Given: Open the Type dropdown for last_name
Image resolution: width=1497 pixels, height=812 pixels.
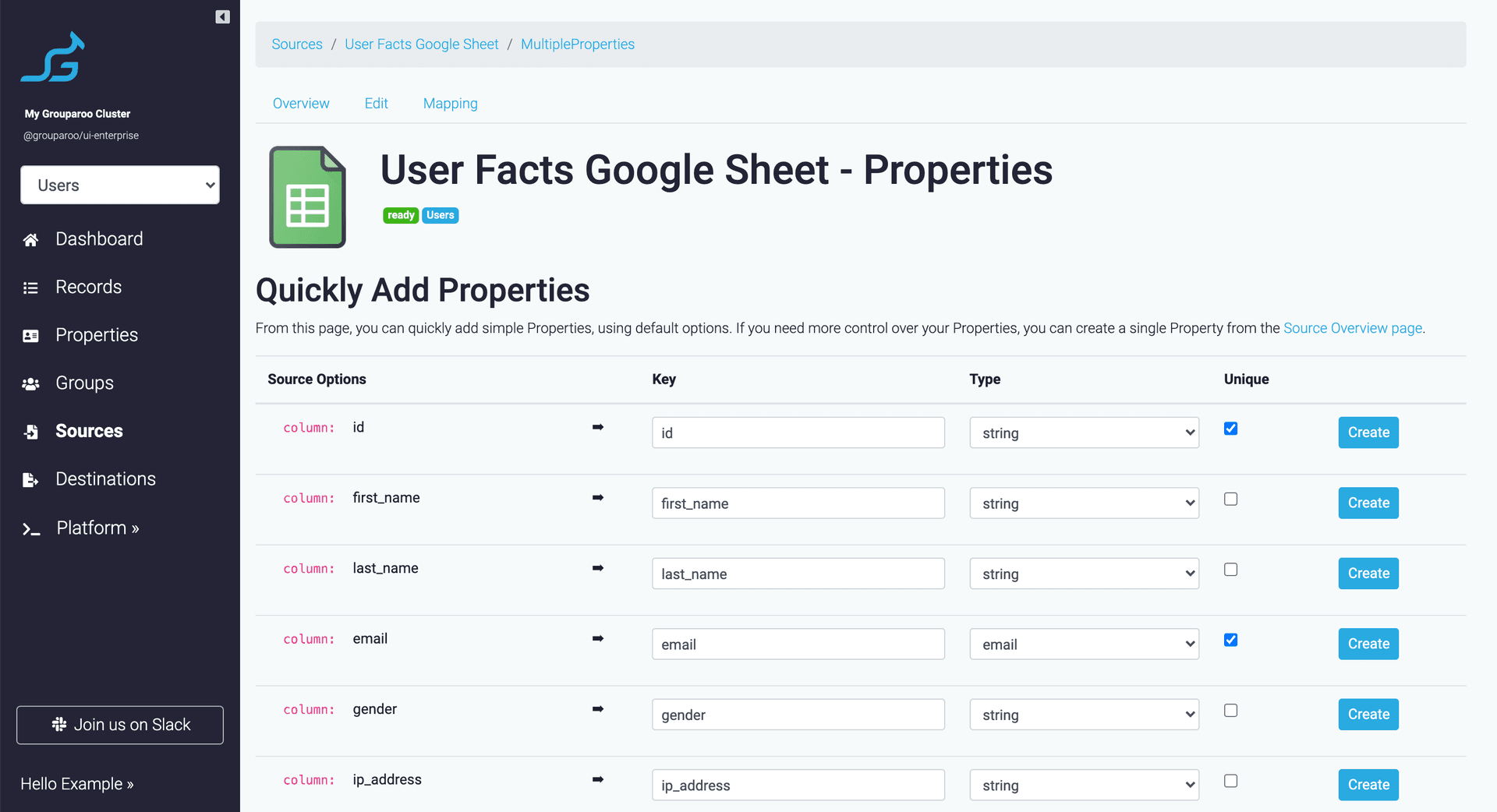Looking at the screenshot, I should 1084,574.
